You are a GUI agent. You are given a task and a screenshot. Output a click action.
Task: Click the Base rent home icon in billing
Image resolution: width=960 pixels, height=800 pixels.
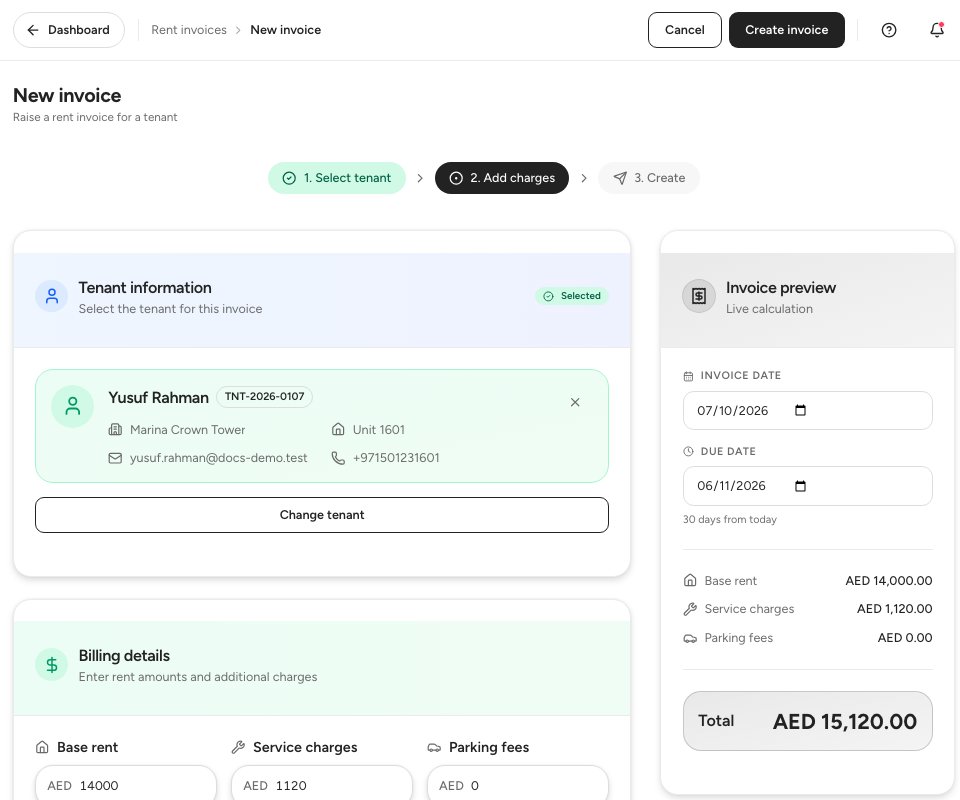(42, 747)
